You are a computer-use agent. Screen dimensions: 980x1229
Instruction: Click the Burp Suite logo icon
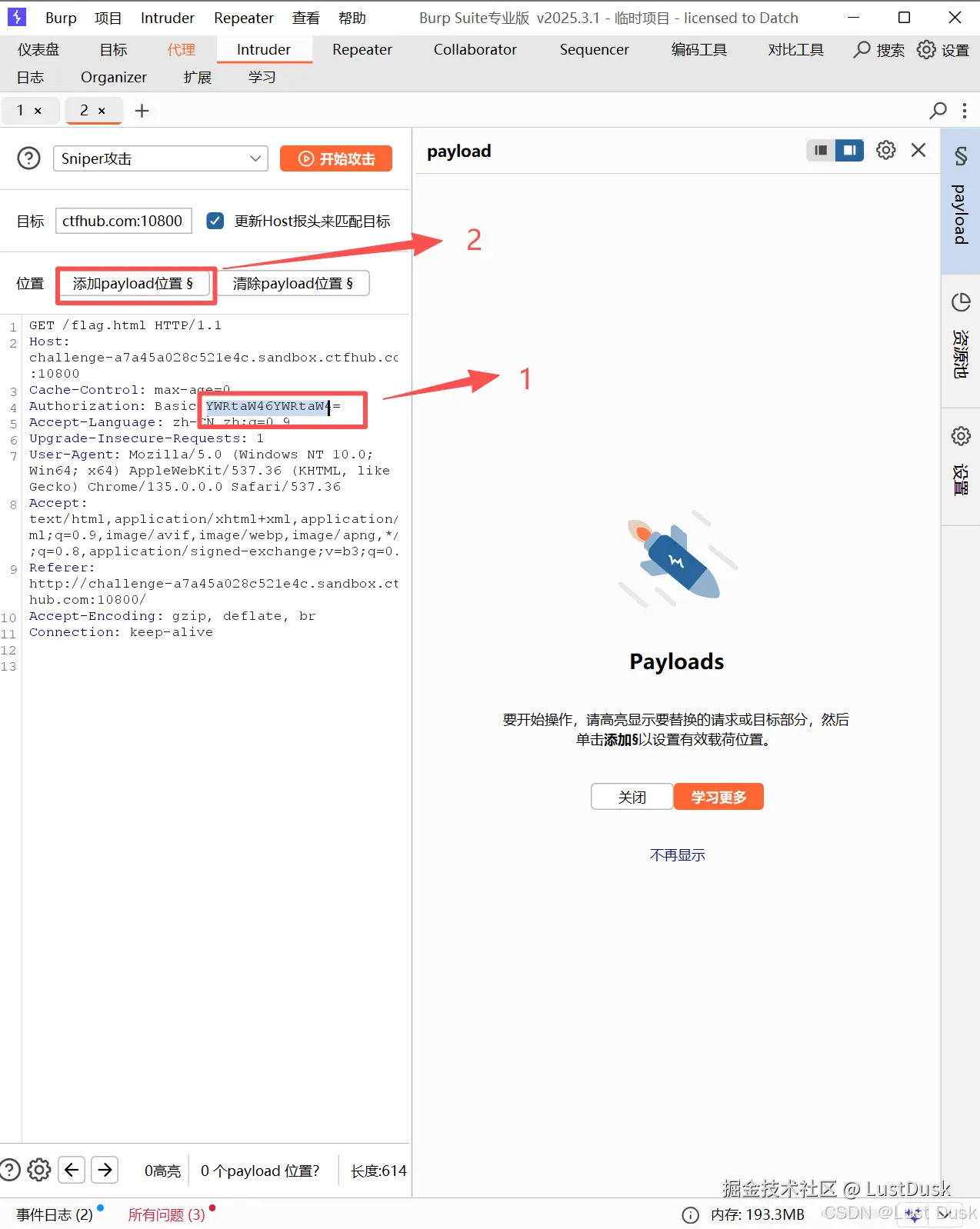click(x=17, y=17)
